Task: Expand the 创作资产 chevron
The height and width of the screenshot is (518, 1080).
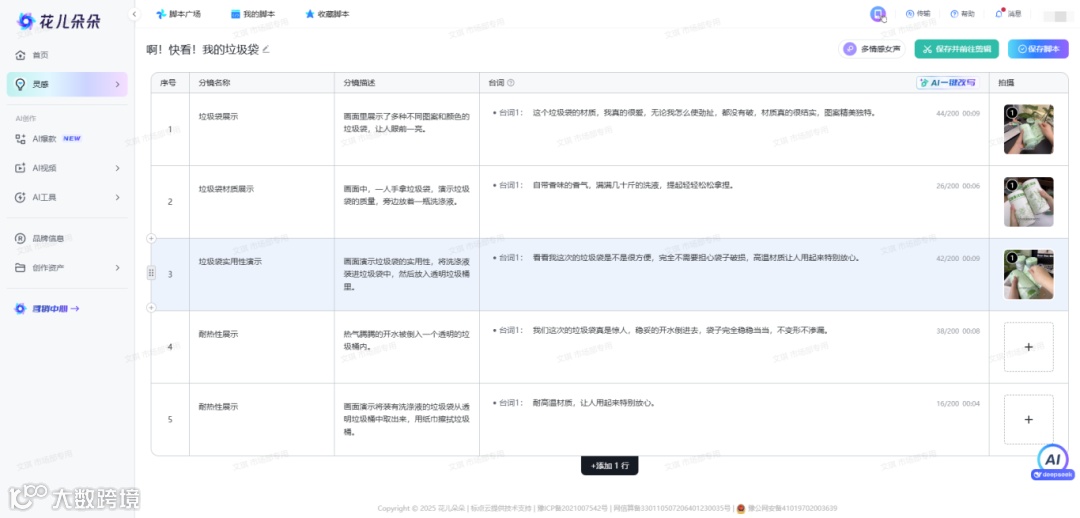Action: [117, 267]
